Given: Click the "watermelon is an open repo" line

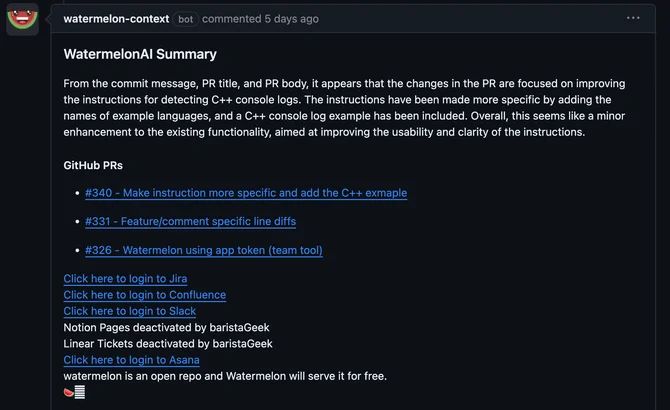Looking at the screenshot, I should point(224,376).
